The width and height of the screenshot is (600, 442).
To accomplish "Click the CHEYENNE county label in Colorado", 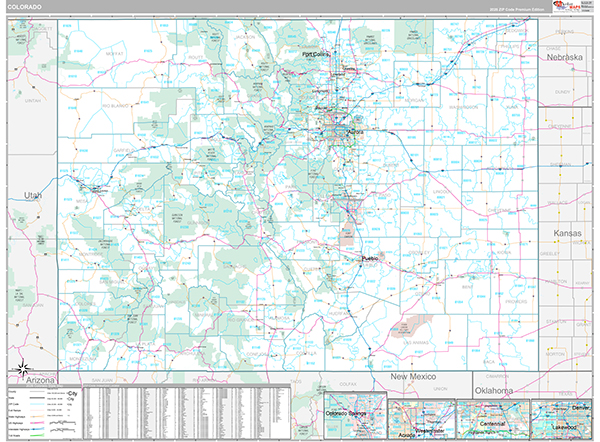I will [x=499, y=210].
